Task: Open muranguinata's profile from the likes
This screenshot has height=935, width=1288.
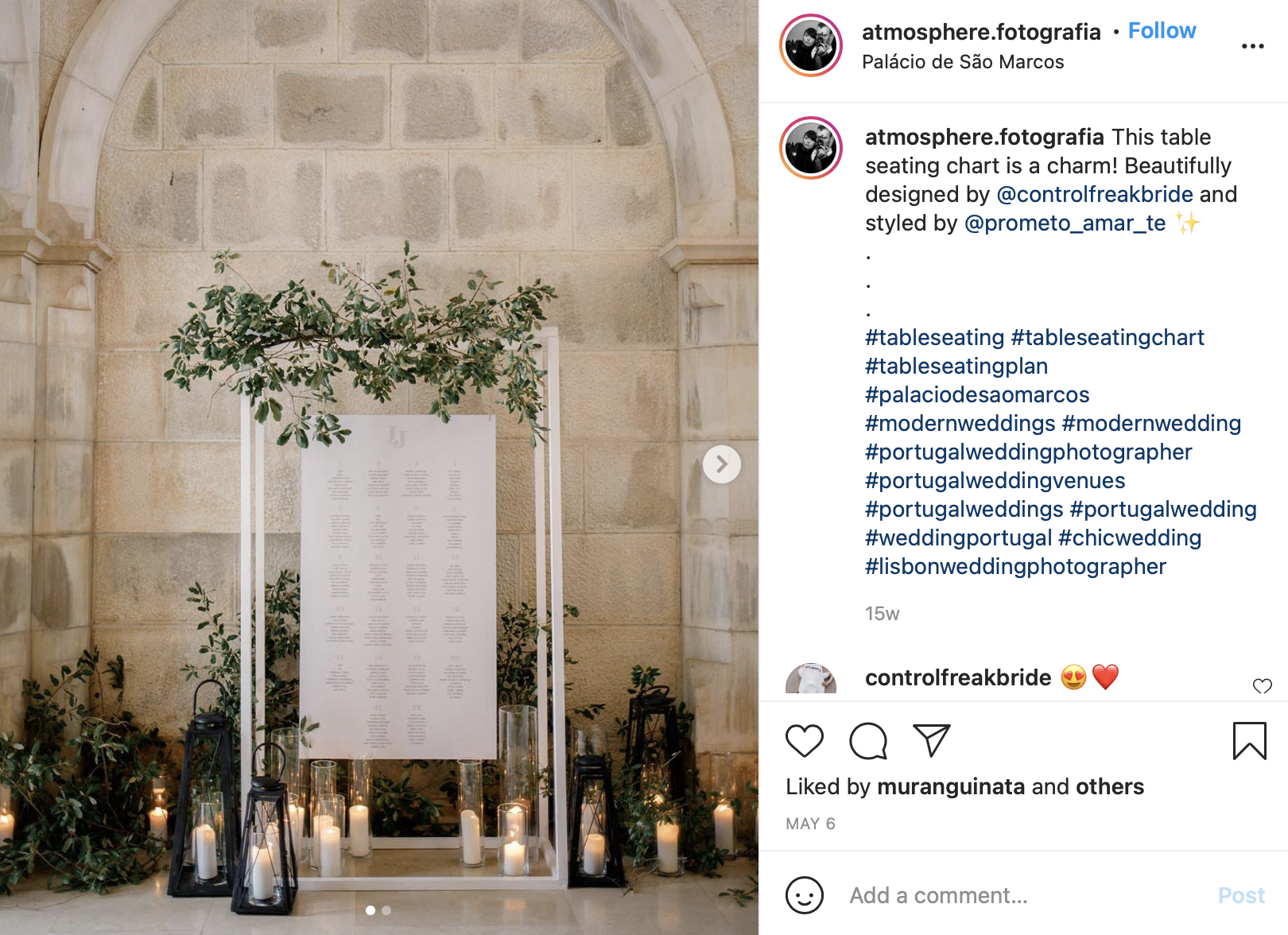Action: coord(951,786)
